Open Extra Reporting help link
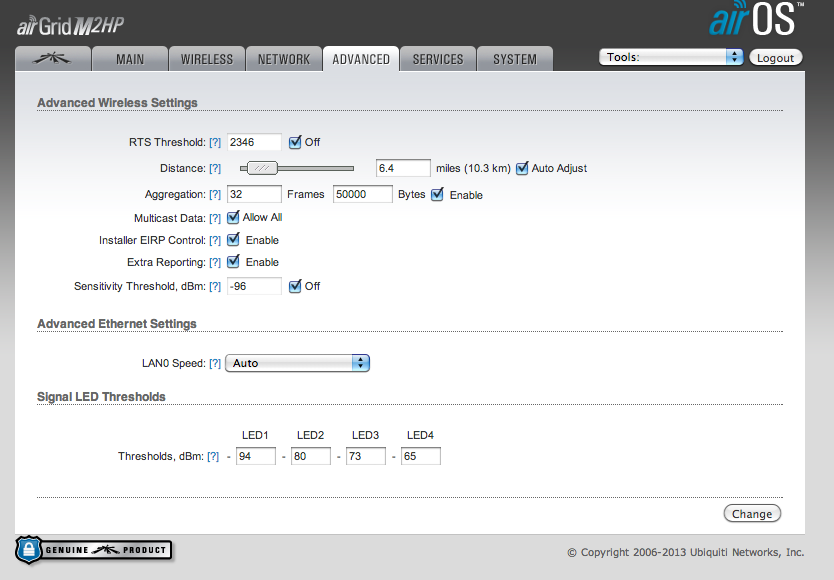 point(215,262)
